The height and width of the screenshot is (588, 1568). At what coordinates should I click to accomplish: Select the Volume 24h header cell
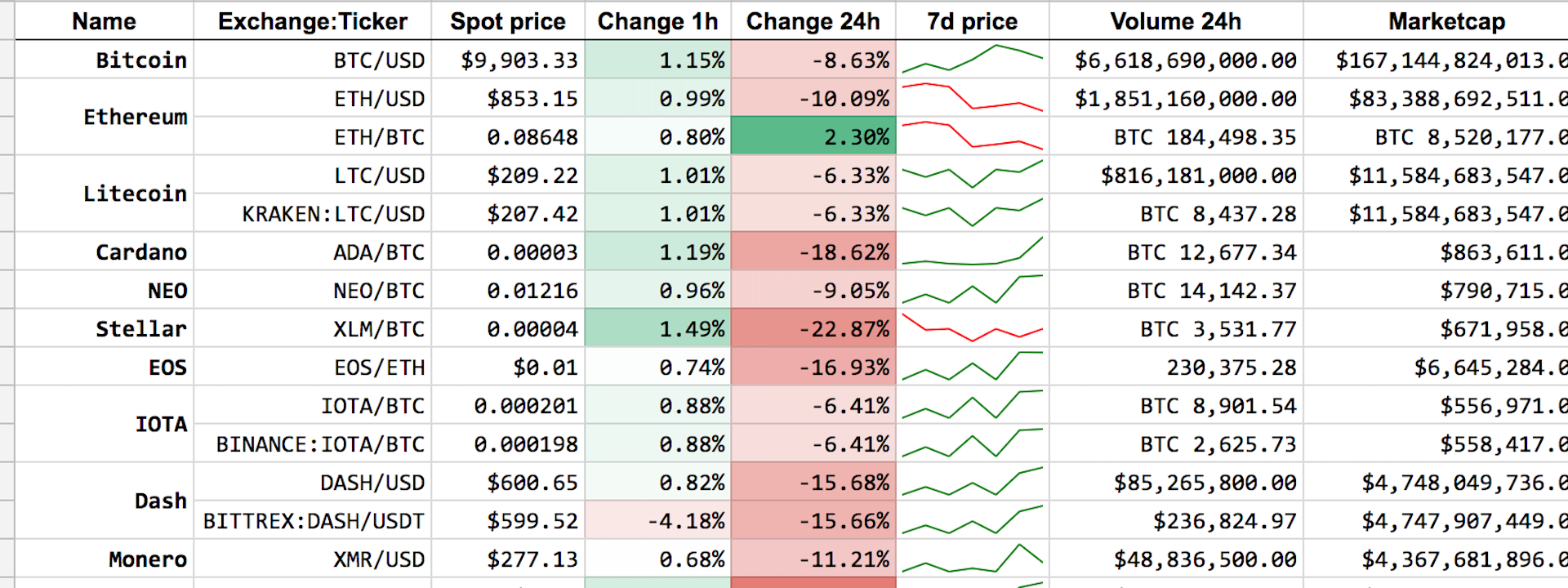(x=1175, y=21)
